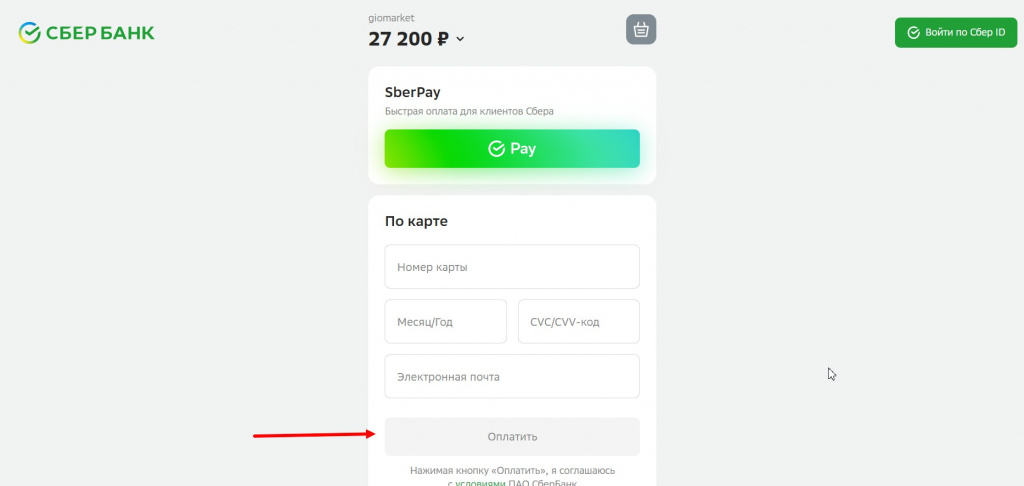Click the СБЕР БАНК wordmark
1024x486 pixels.
(x=99, y=33)
